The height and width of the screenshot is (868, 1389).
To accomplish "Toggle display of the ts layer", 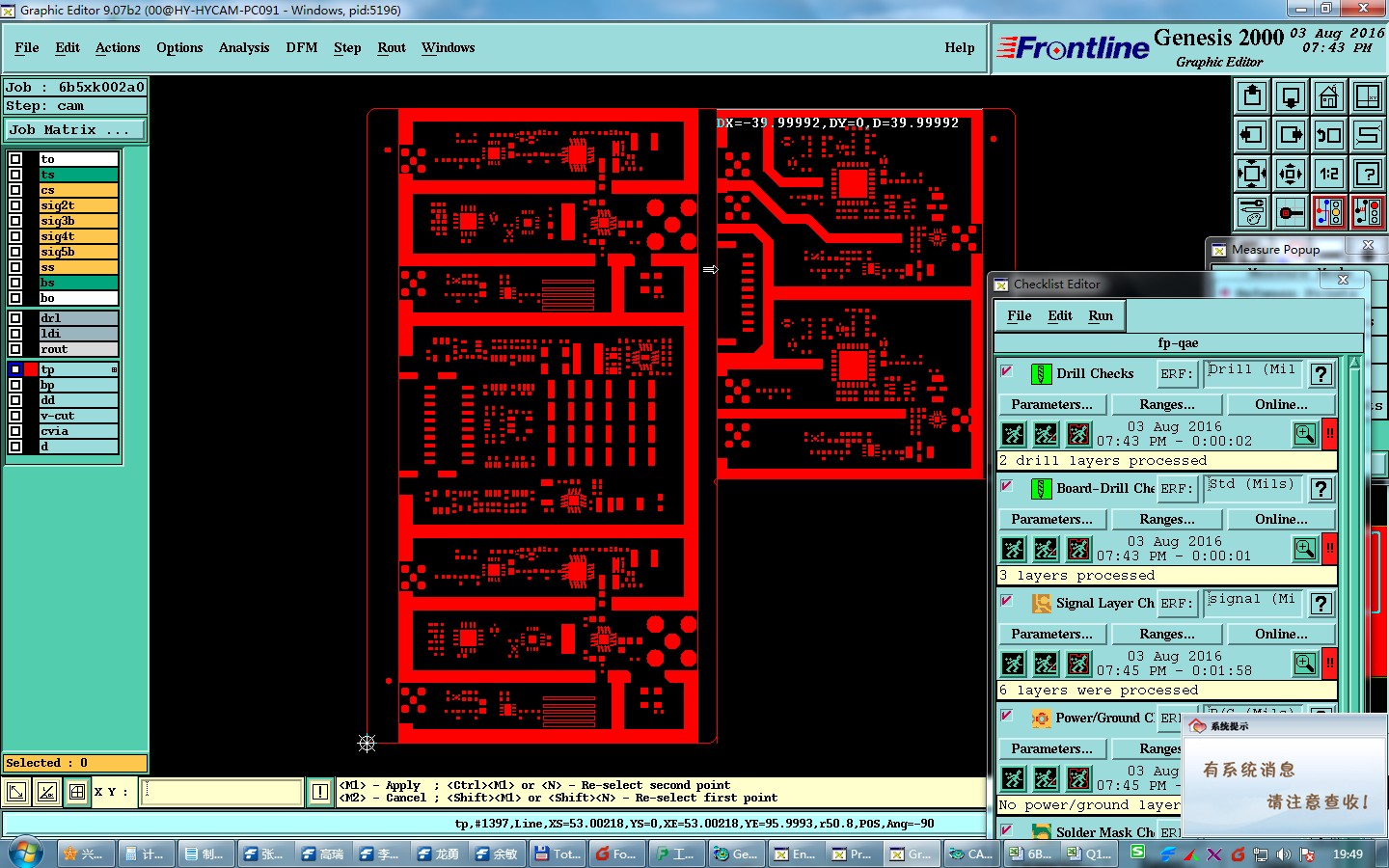I will (15, 175).
